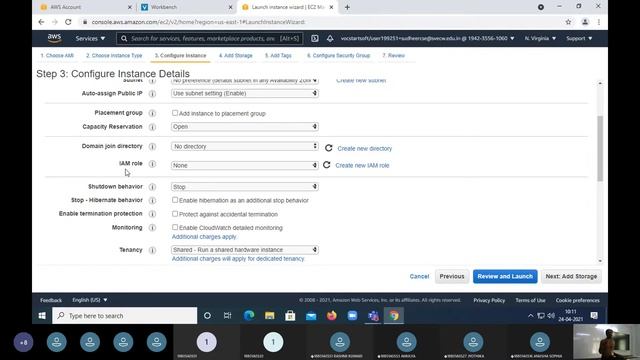Image resolution: width=640 pixels, height=360 pixels.
Task: Go to step 5 Add Tags
Action: [278, 56]
